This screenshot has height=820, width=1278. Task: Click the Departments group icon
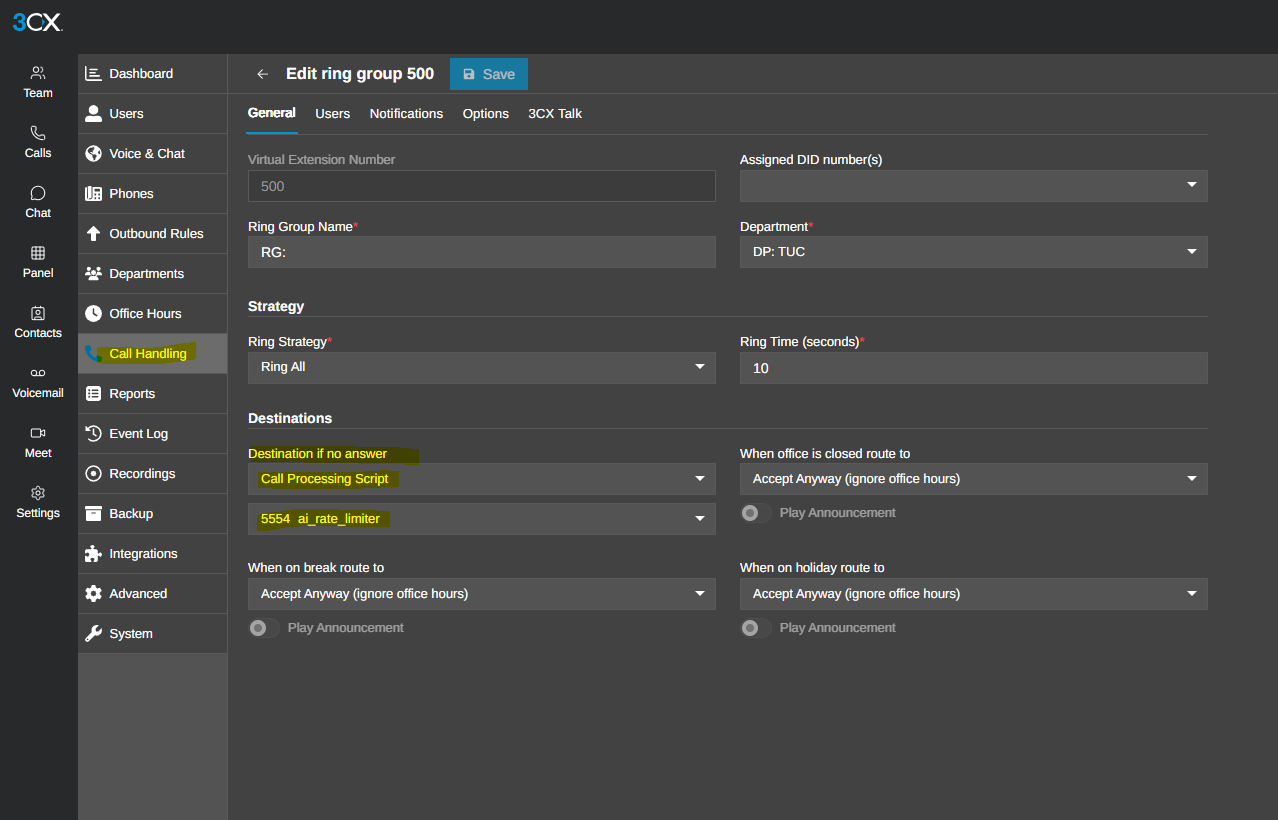click(94, 273)
